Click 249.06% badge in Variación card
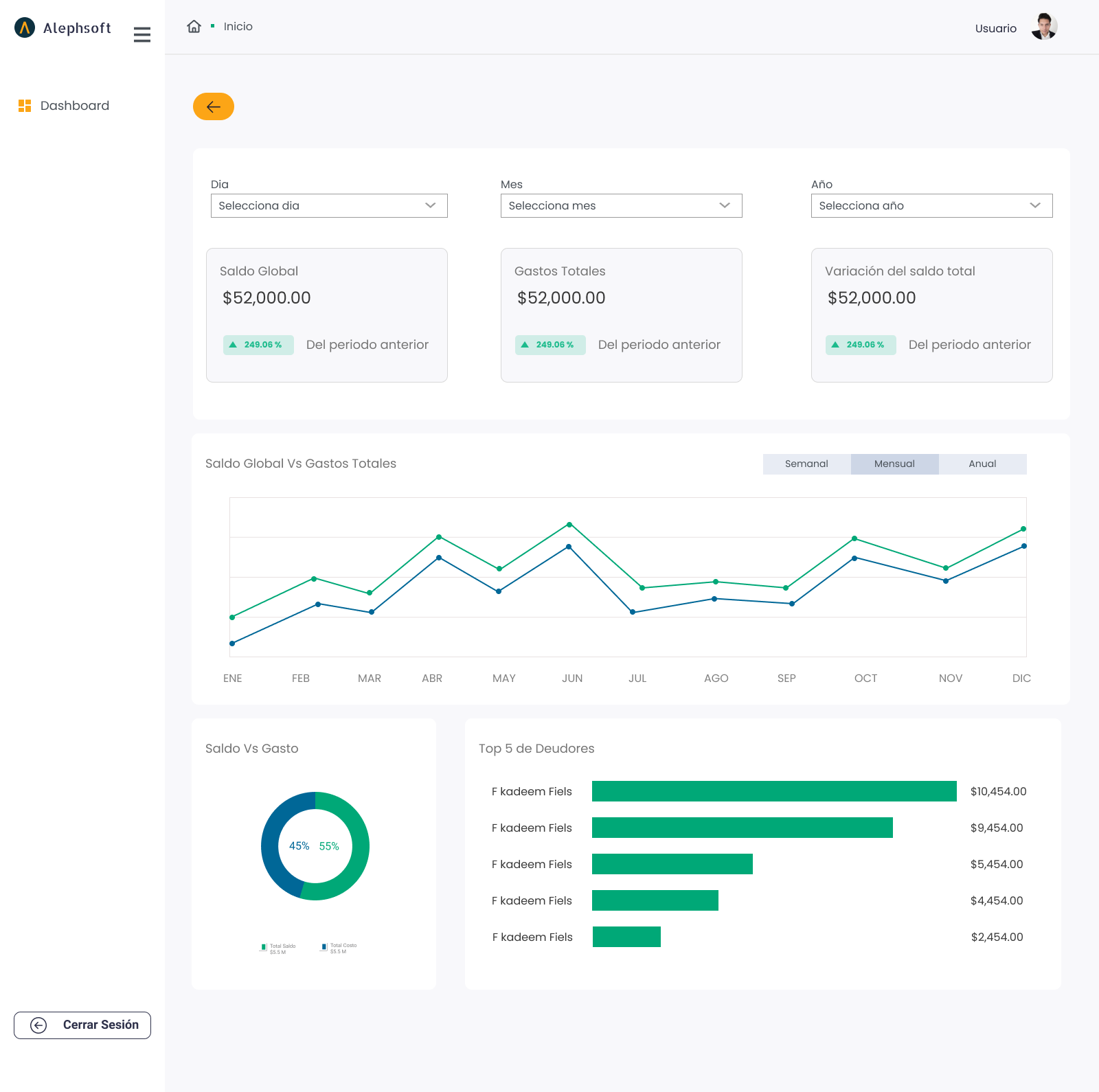This screenshot has height=1092, width=1099. 861,345
